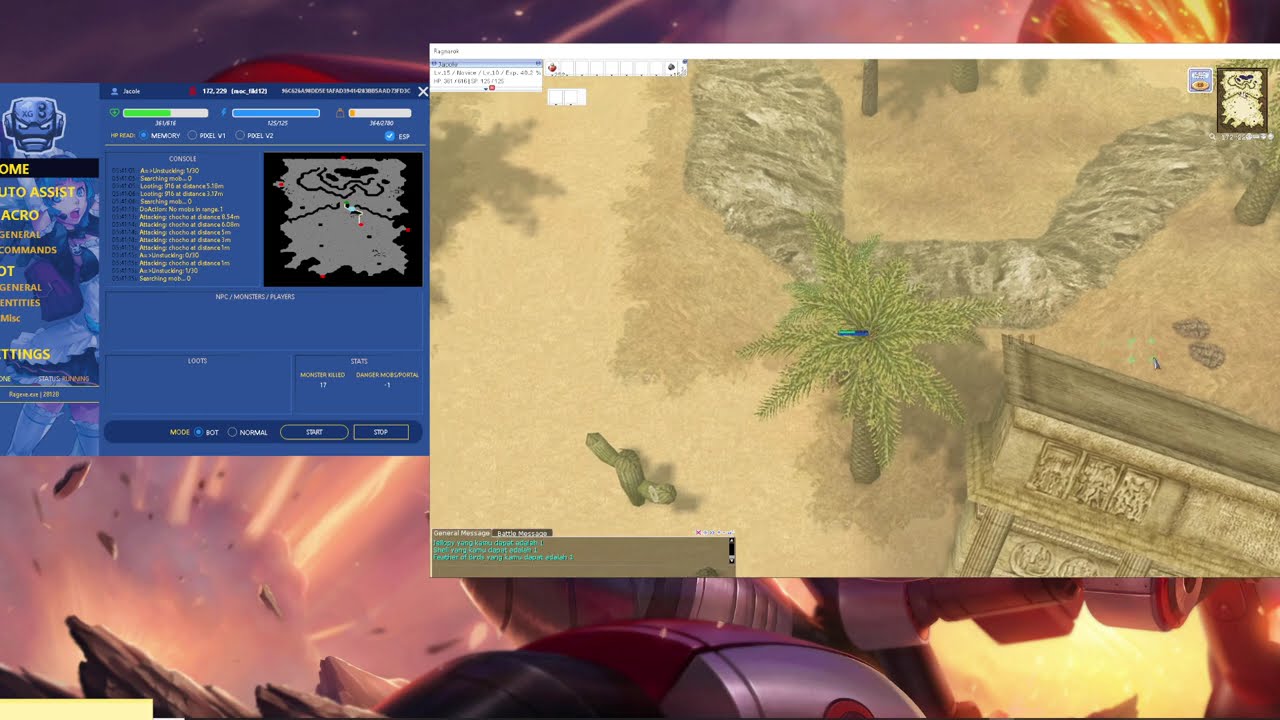The width and height of the screenshot is (1280, 720).
Task: Click the red location marker beside the coordinates
Action: tap(192, 91)
